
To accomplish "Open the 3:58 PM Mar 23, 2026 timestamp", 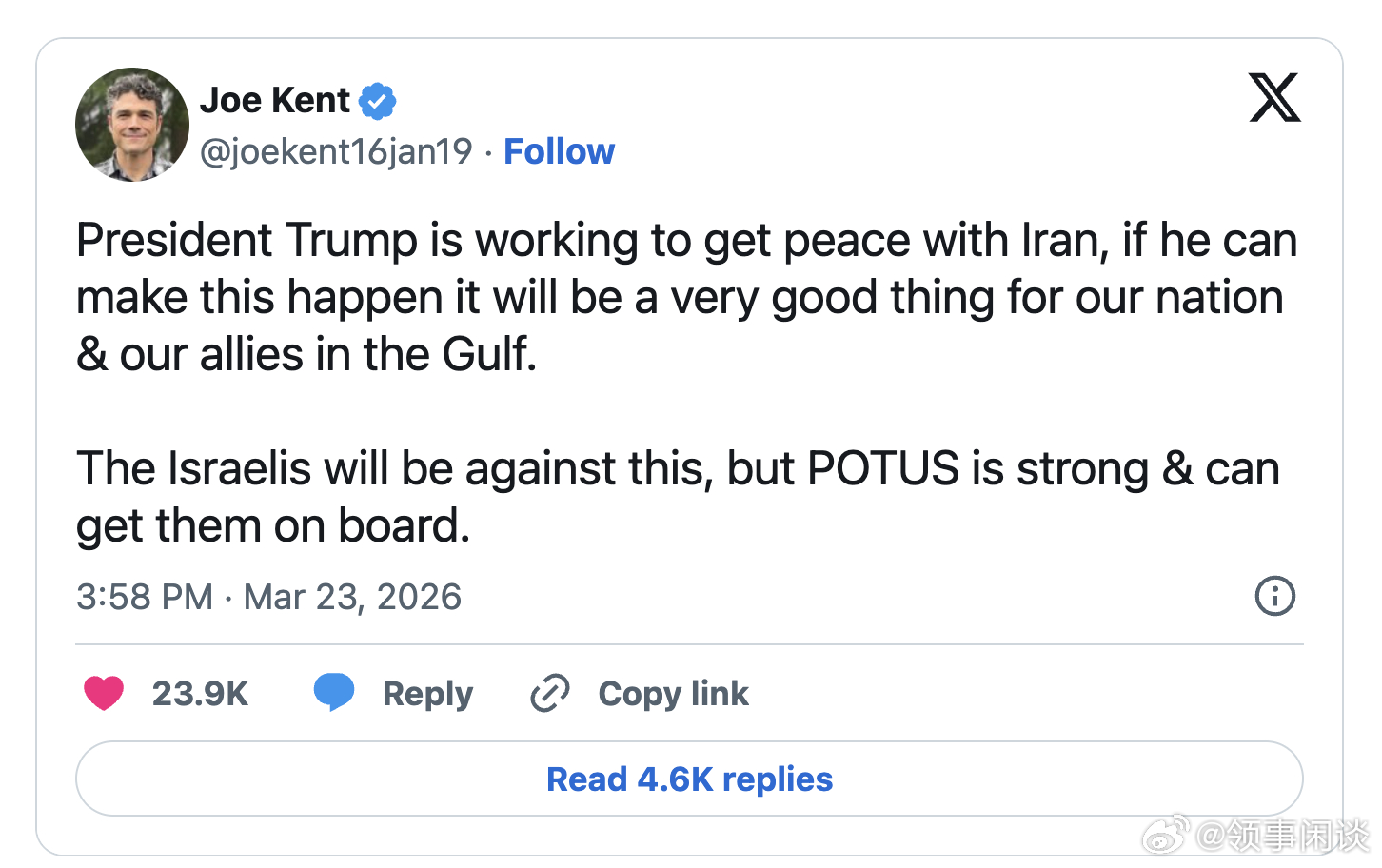I will coord(268,597).
